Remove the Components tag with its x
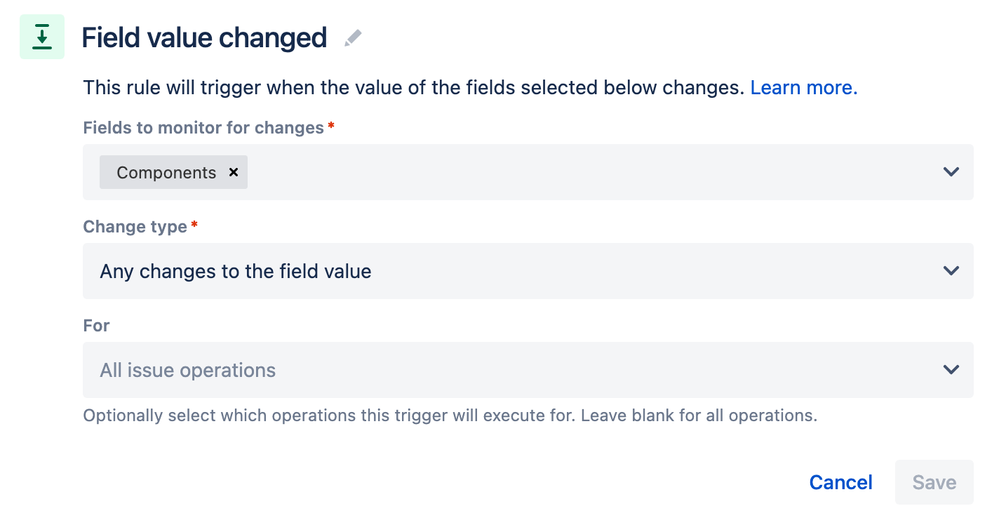 [234, 172]
